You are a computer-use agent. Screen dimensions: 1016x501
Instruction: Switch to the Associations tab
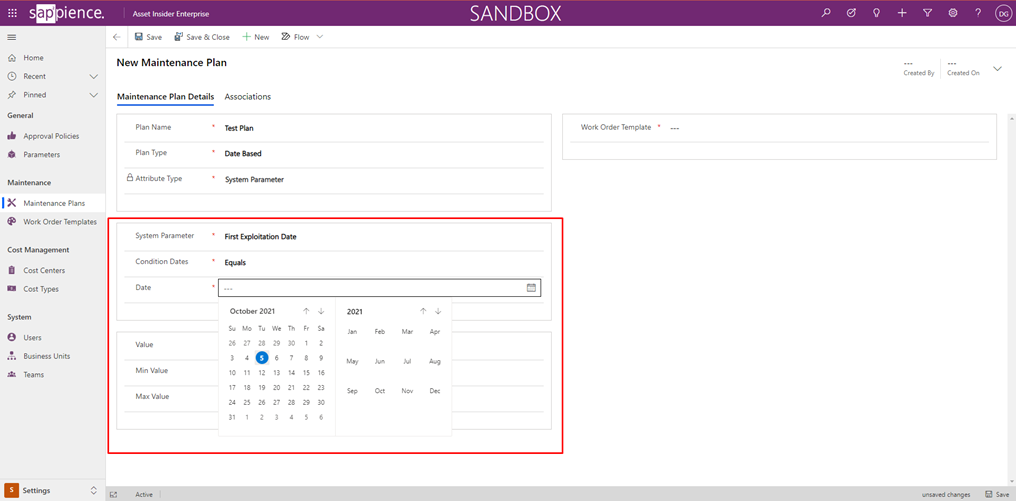[247, 97]
